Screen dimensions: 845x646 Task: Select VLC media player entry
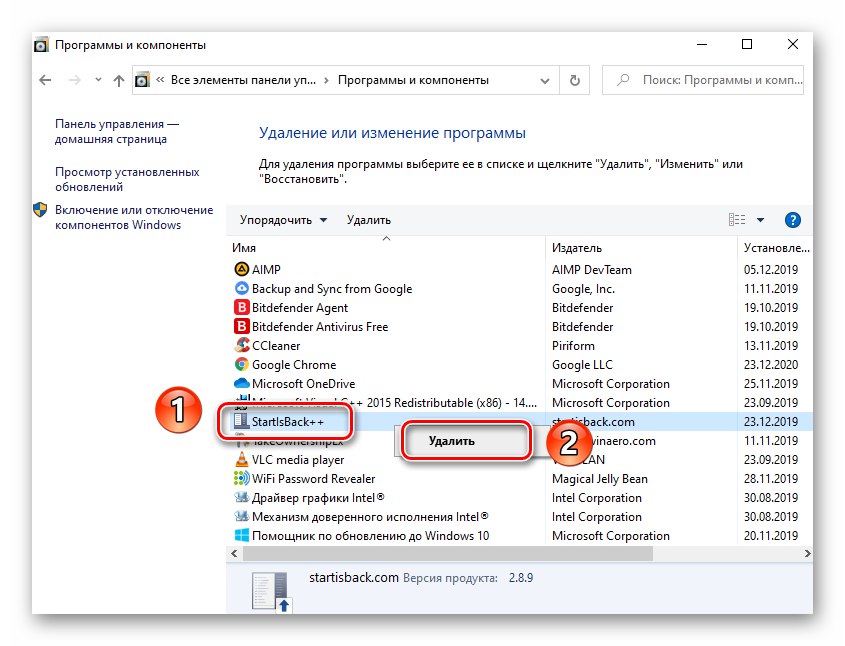297,460
